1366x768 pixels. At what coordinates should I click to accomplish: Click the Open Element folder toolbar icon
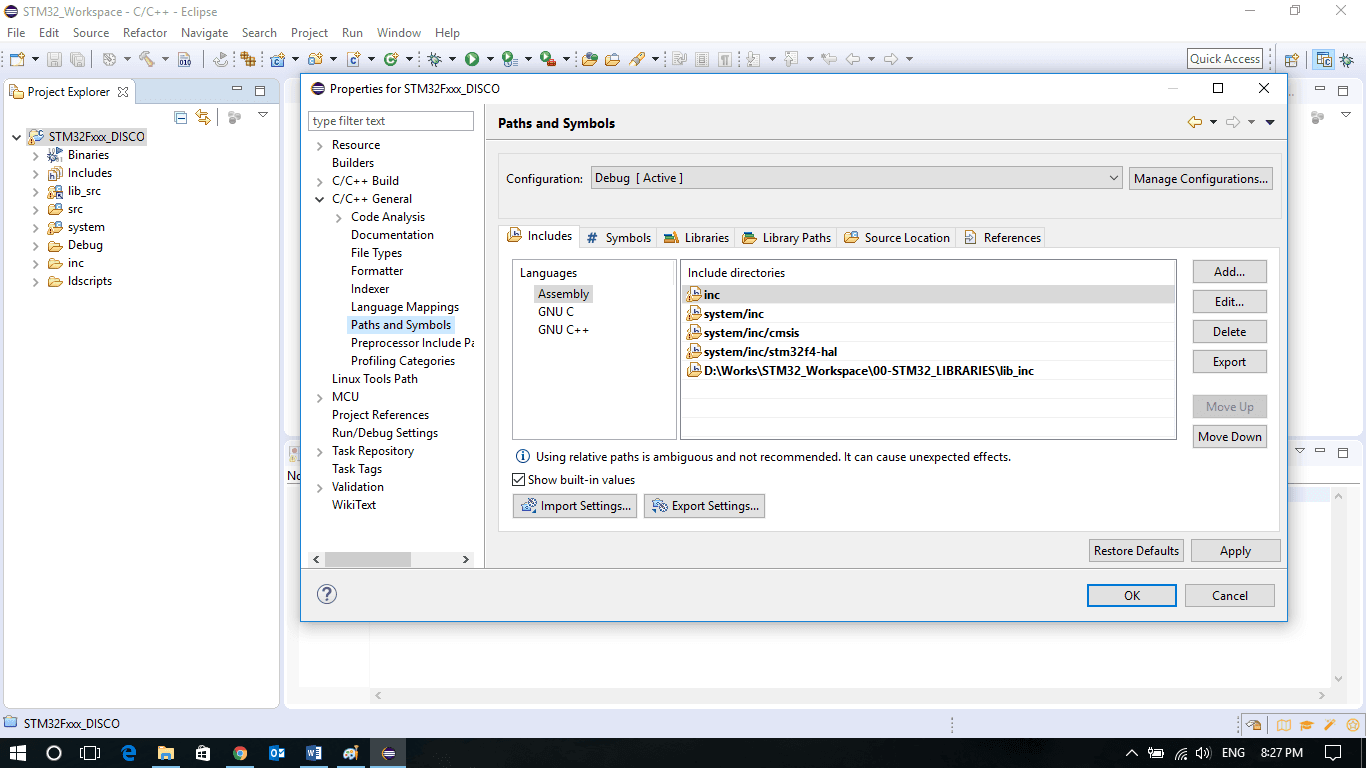[589, 59]
